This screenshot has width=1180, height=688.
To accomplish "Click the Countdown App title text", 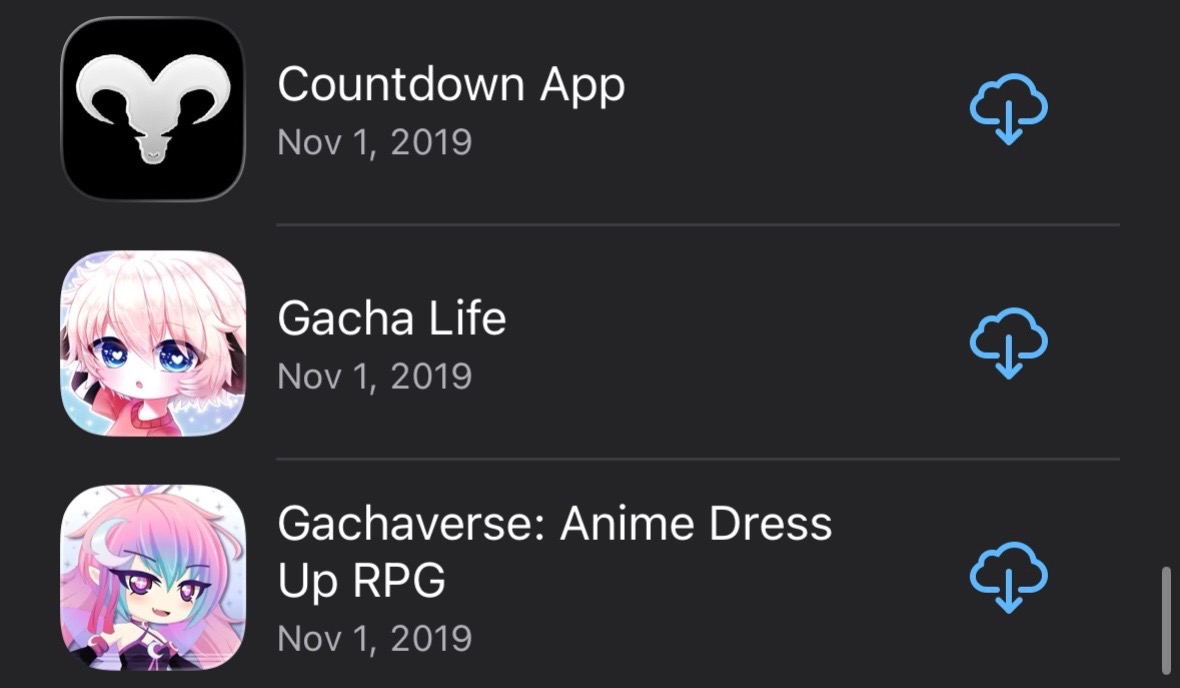I will 451,85.
